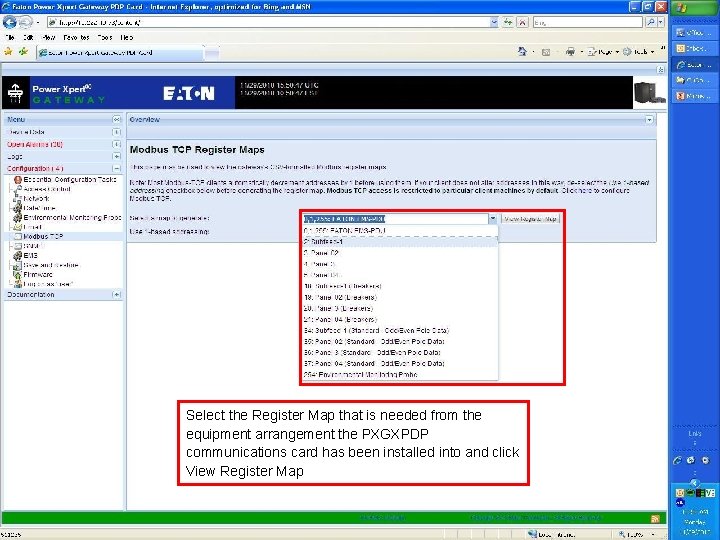Image resolution: width=720 pixels, height=540 pixels.
Task: Click the Home icon in command bar
Action: tap(522, 51)
